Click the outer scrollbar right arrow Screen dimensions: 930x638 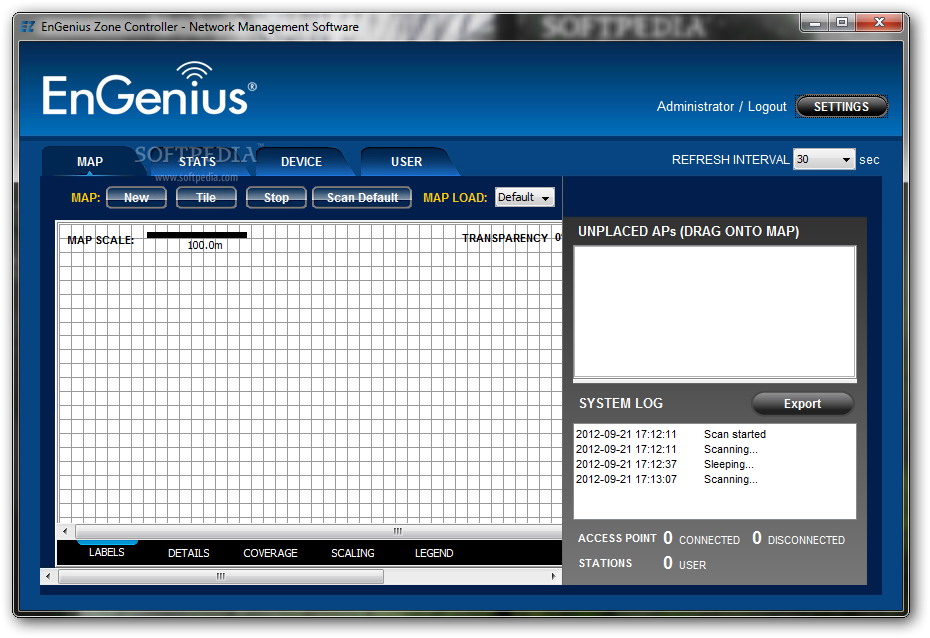click(x=553, y=576)
